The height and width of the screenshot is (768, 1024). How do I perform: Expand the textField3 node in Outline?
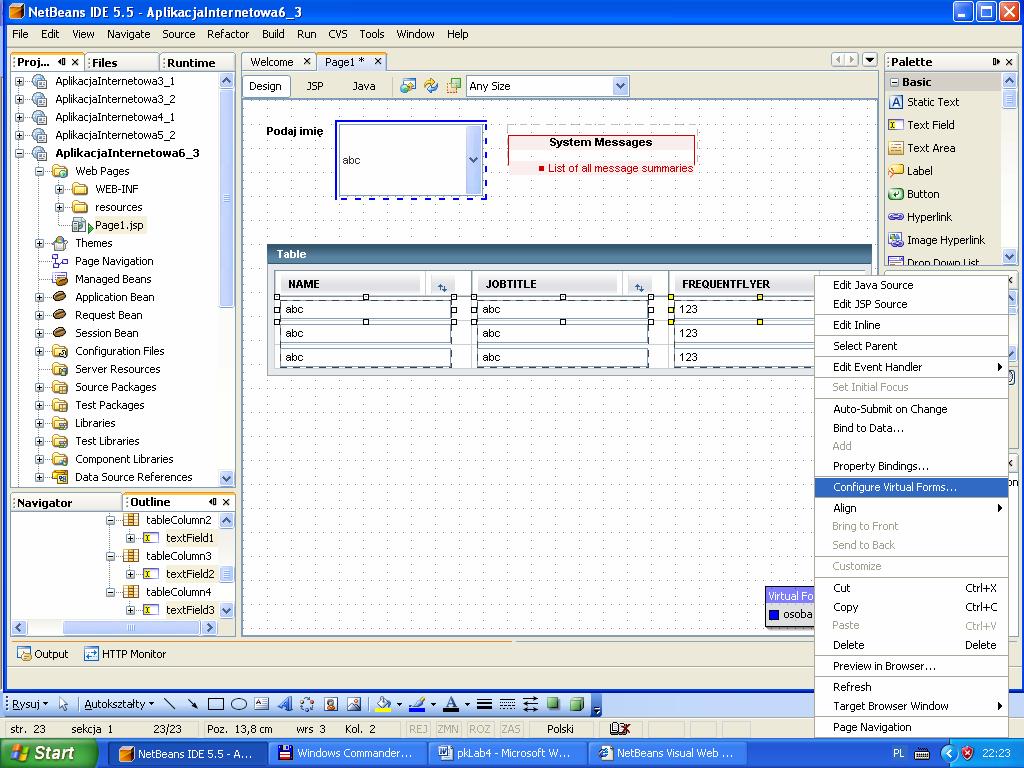coord(131,611)
